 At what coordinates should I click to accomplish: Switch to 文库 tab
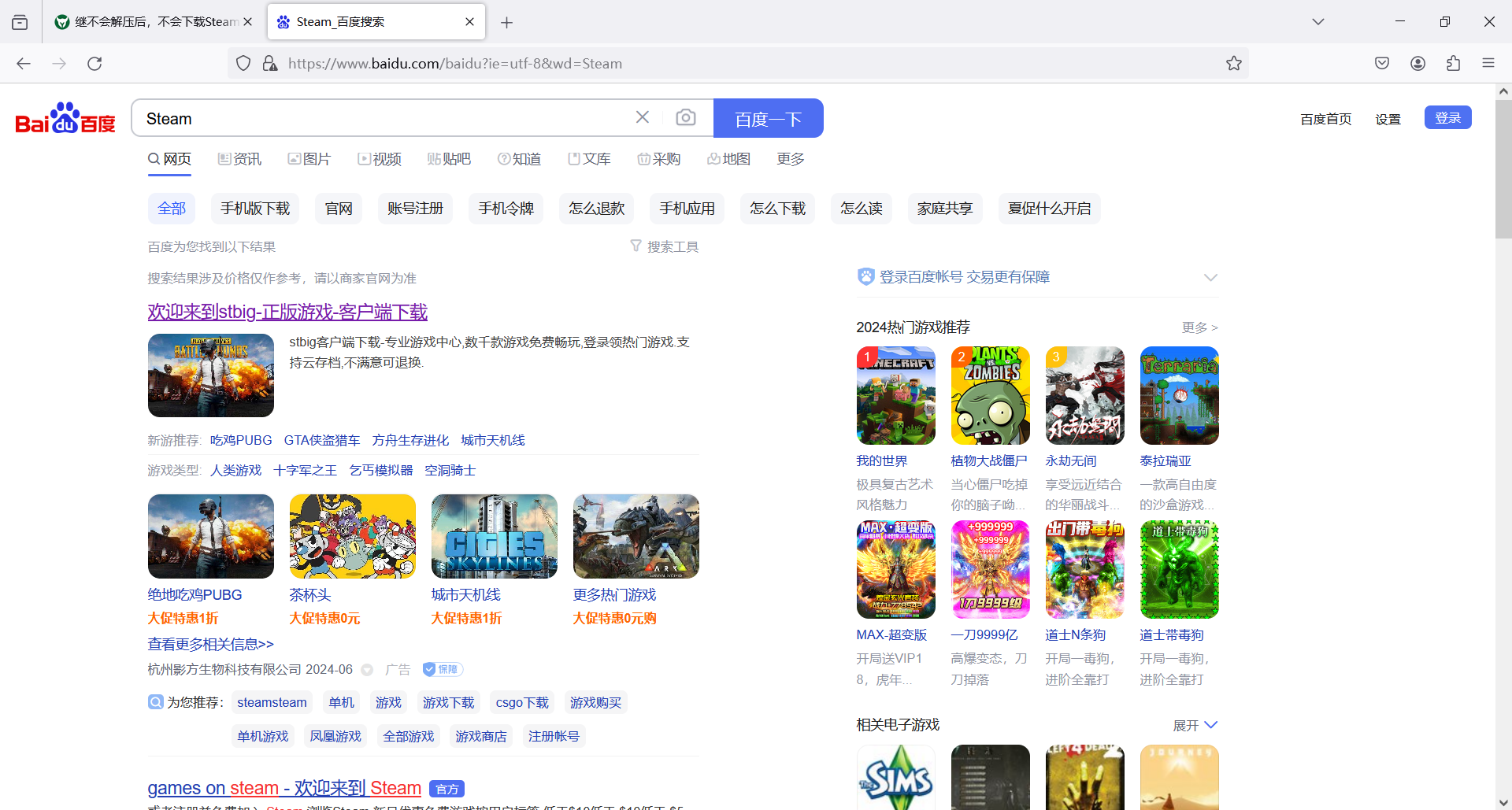pyautogui.click(x=589, y=159)
